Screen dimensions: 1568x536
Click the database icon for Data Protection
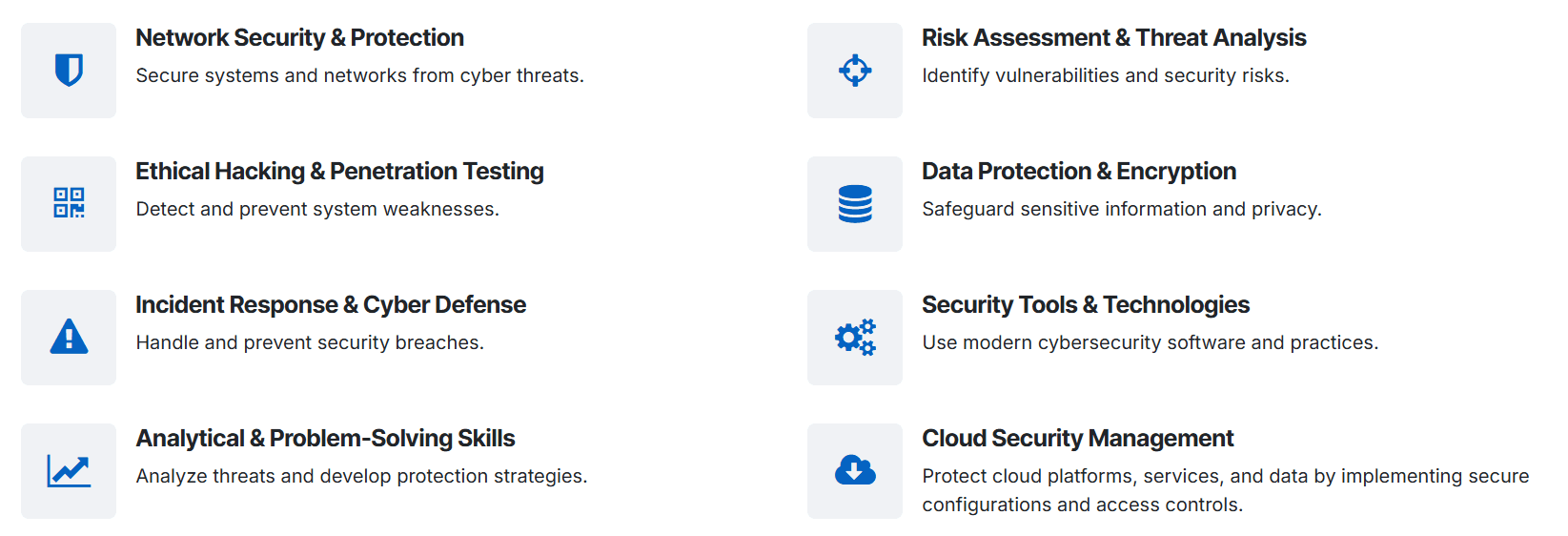(855, 204)
